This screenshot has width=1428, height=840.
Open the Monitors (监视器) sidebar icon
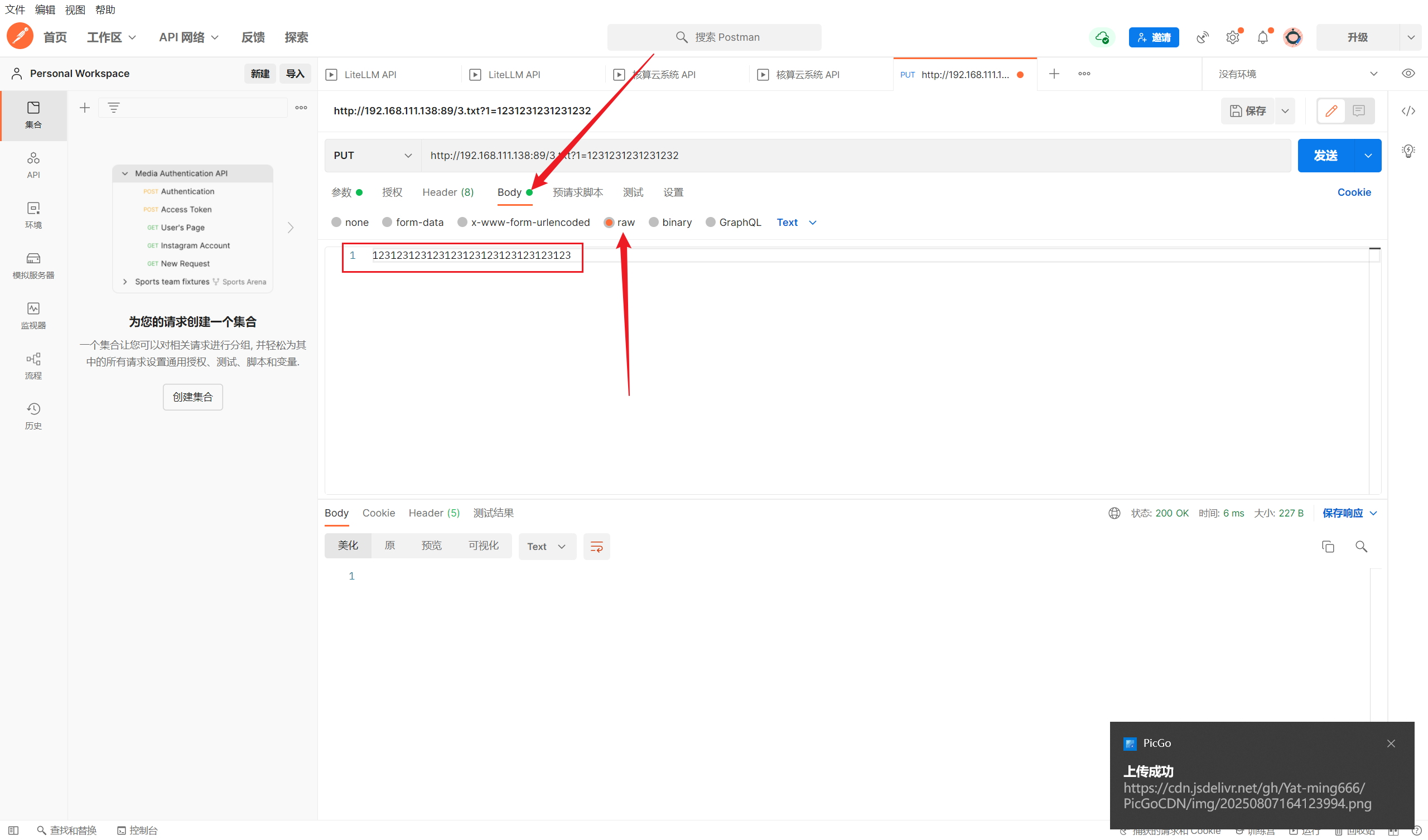point(33,315)
